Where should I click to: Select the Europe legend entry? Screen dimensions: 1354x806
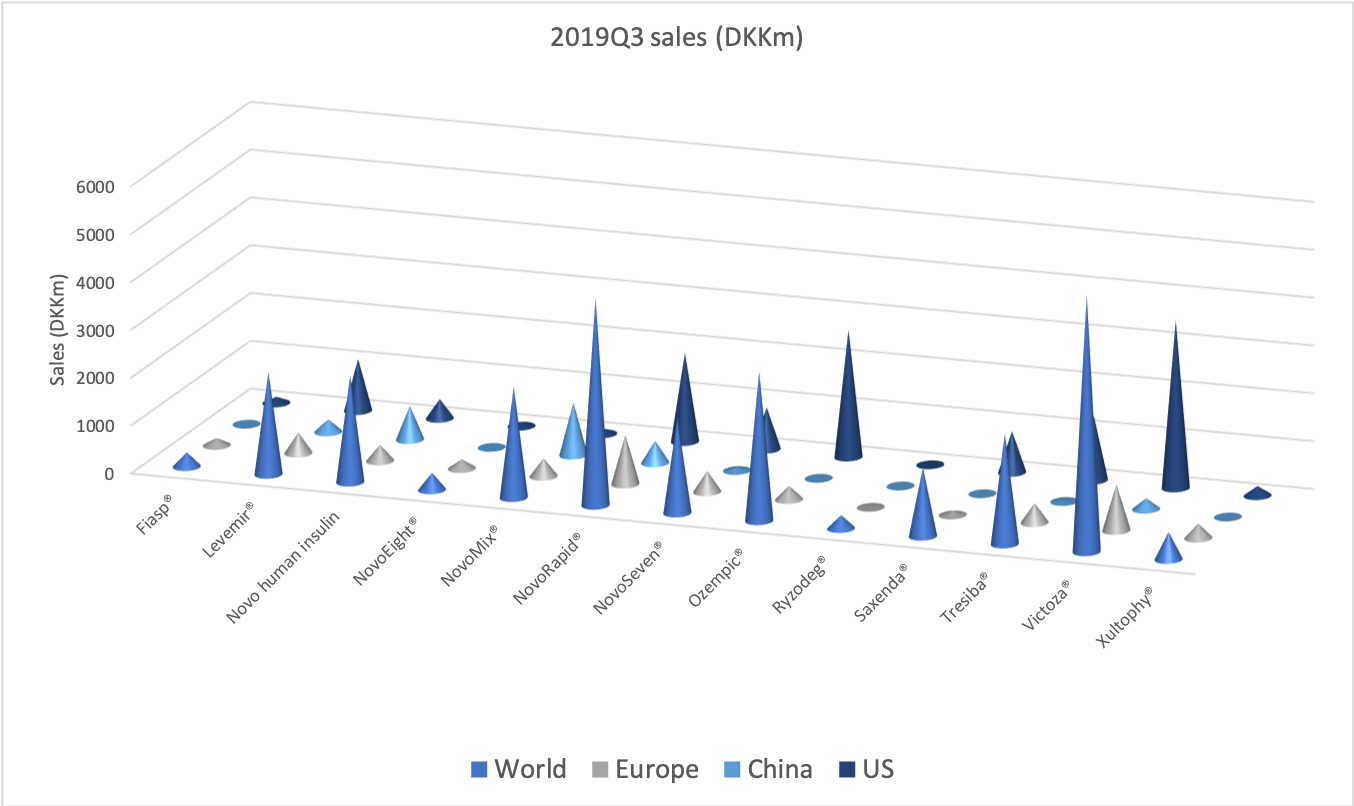tap(646, 769)
